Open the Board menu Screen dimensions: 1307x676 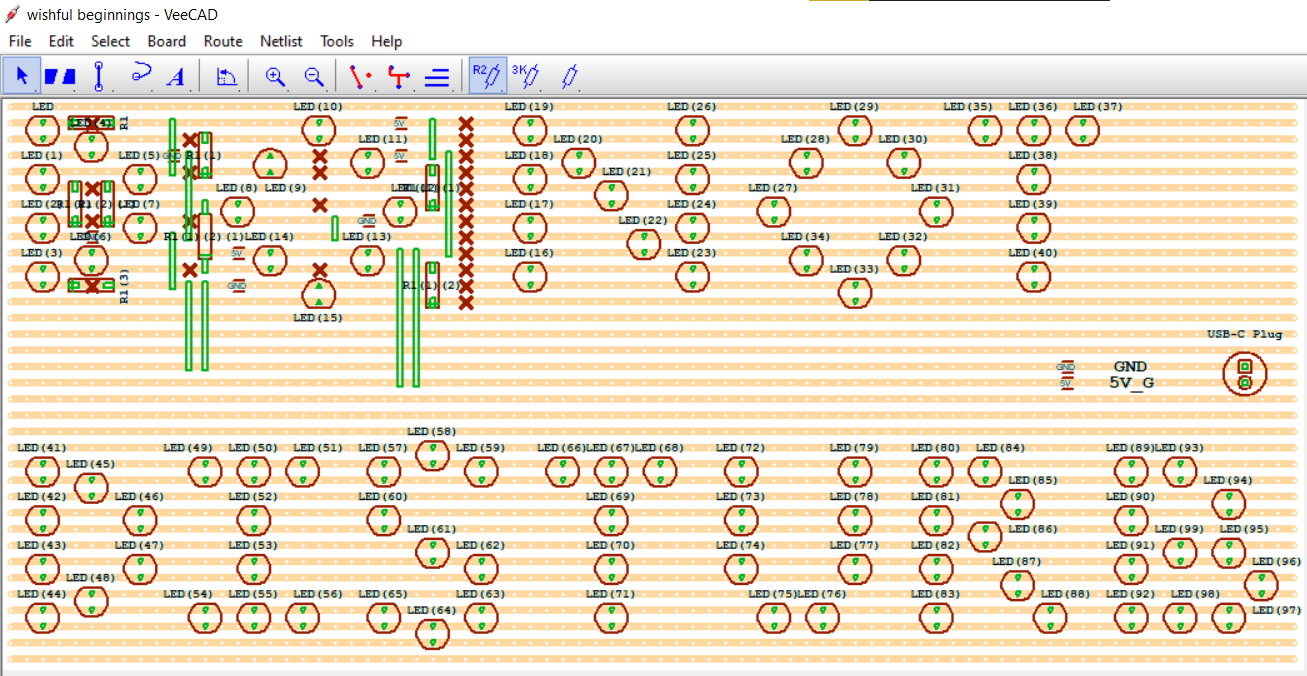[166, 41]
